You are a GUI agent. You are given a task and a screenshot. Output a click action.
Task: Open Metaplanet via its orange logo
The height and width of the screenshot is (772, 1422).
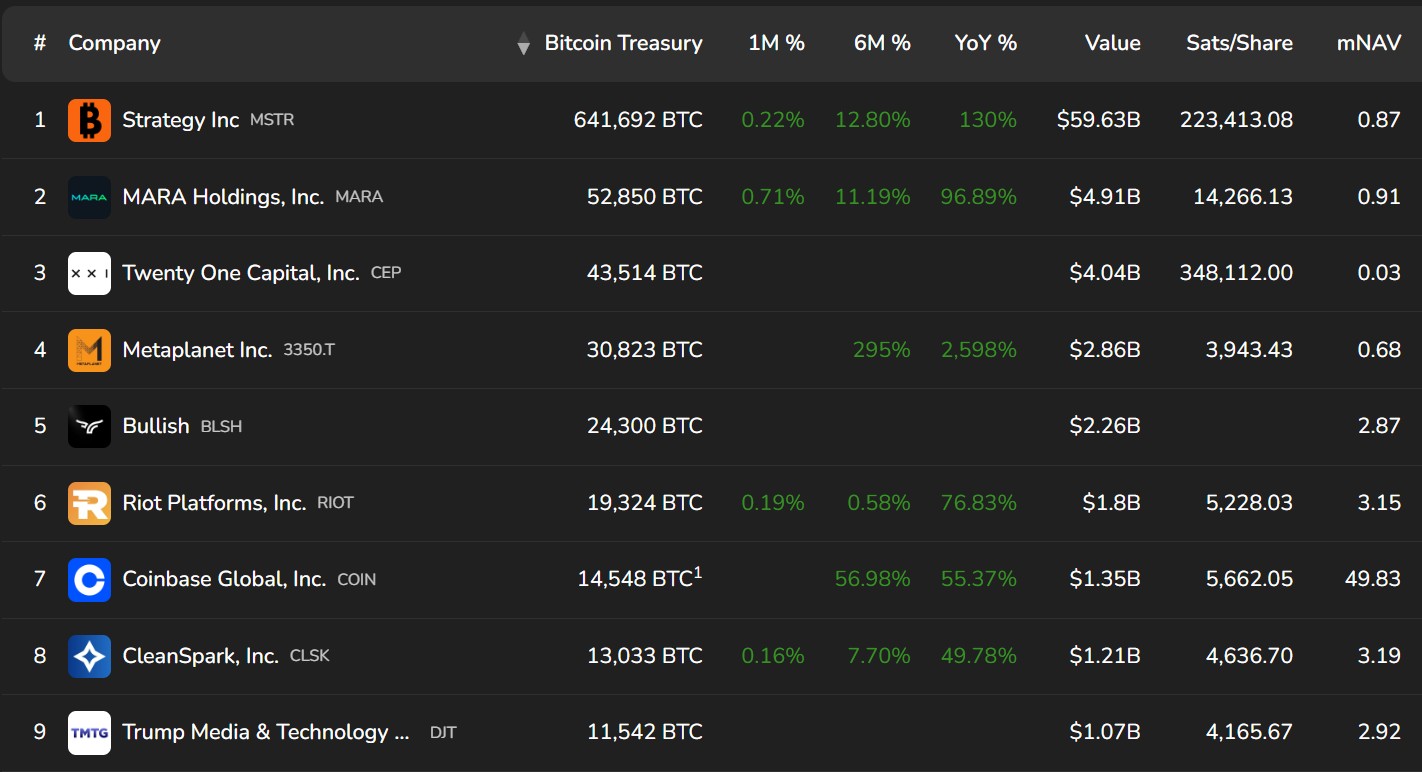click(x=88, y=349)
